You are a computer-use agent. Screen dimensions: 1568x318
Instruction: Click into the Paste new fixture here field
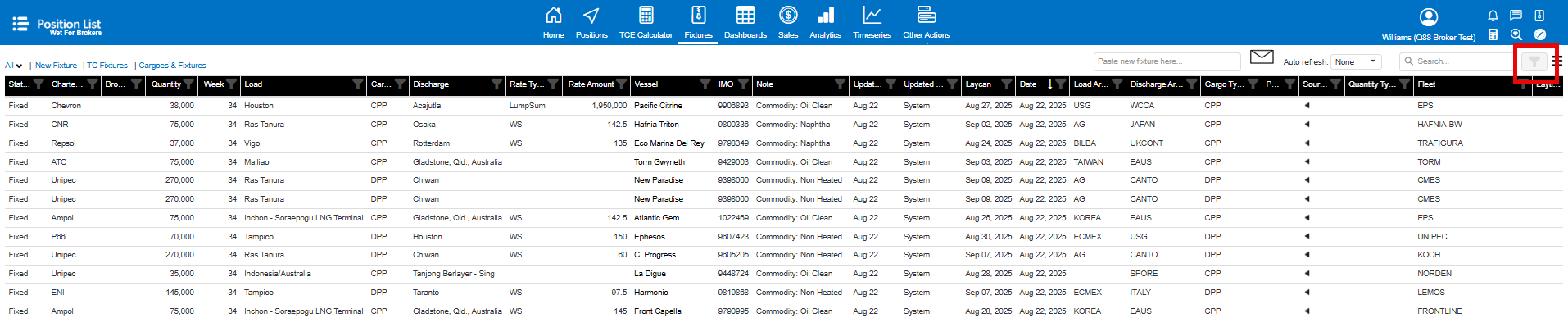pyautogui.click(x=1167, y=61)
